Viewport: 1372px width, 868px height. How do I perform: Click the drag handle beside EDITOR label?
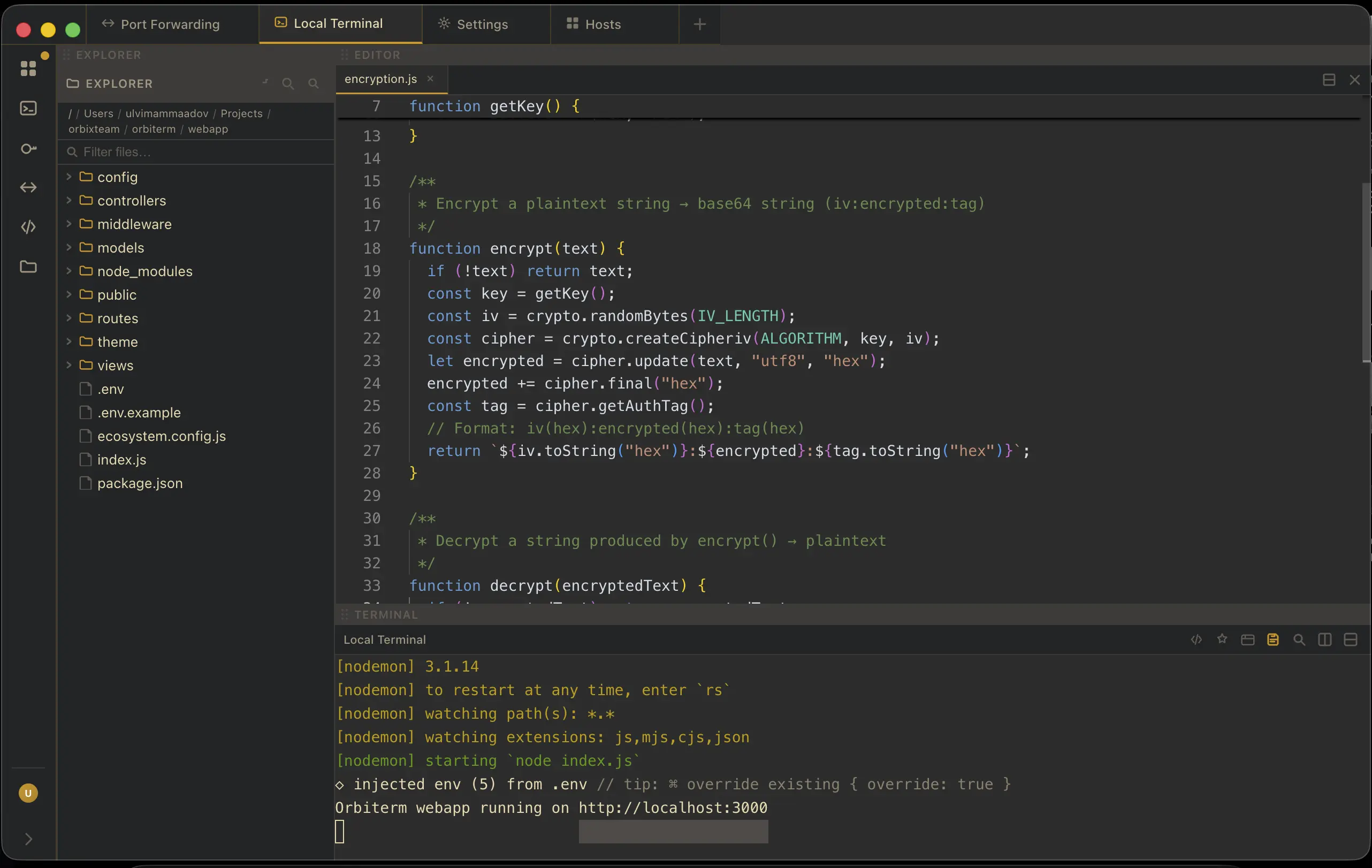tap(344, 55)
